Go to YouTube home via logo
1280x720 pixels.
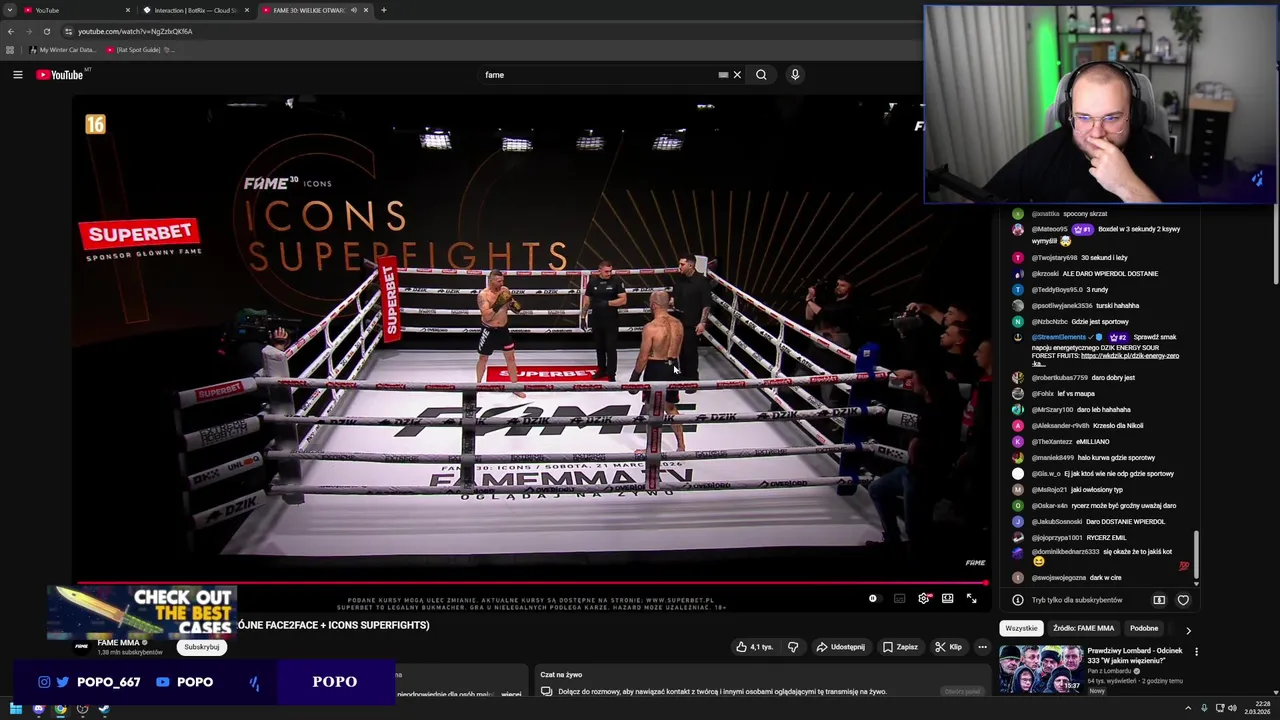coord(60,74)
